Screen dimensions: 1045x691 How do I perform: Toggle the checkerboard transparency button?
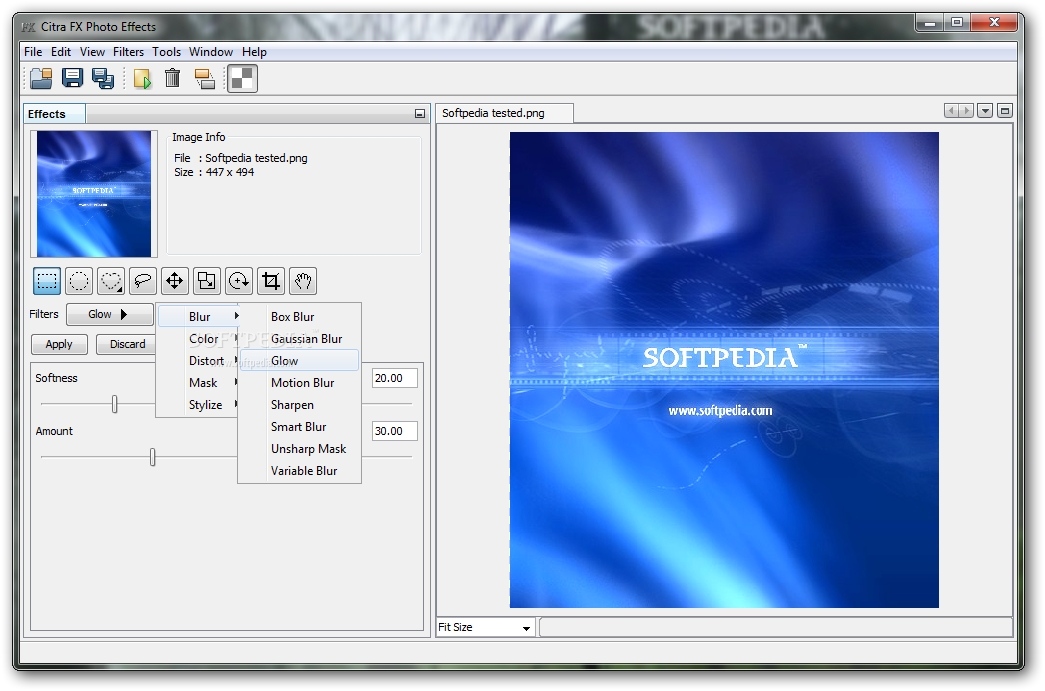[x=242, y=79]
